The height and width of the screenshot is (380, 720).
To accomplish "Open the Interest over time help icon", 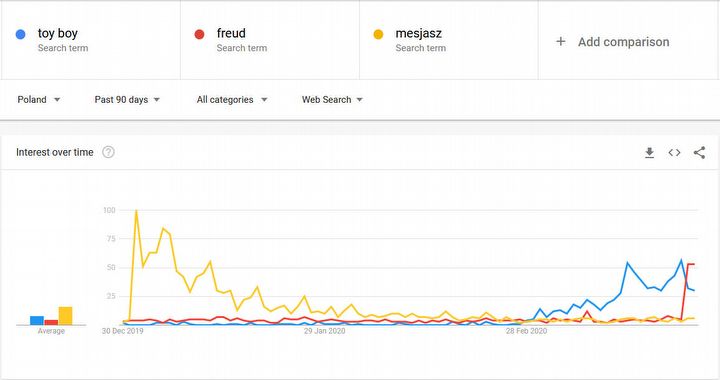I will [x=108, y=152].
